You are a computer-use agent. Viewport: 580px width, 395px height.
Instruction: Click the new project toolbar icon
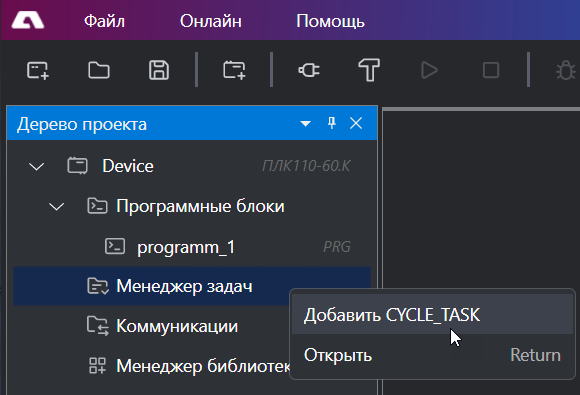pos(38,70)
